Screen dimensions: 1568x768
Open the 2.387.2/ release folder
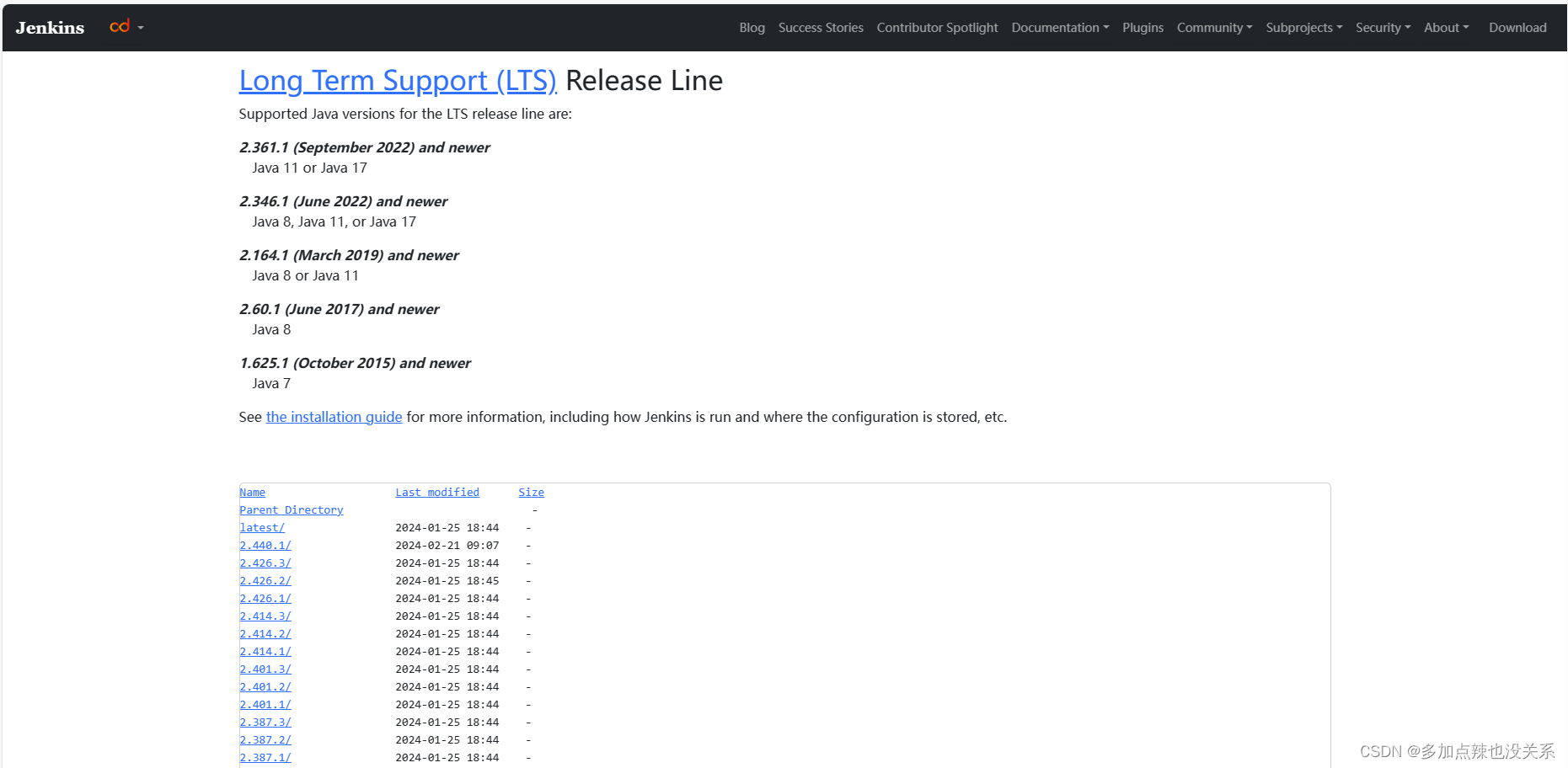click(x=265, y=740)
